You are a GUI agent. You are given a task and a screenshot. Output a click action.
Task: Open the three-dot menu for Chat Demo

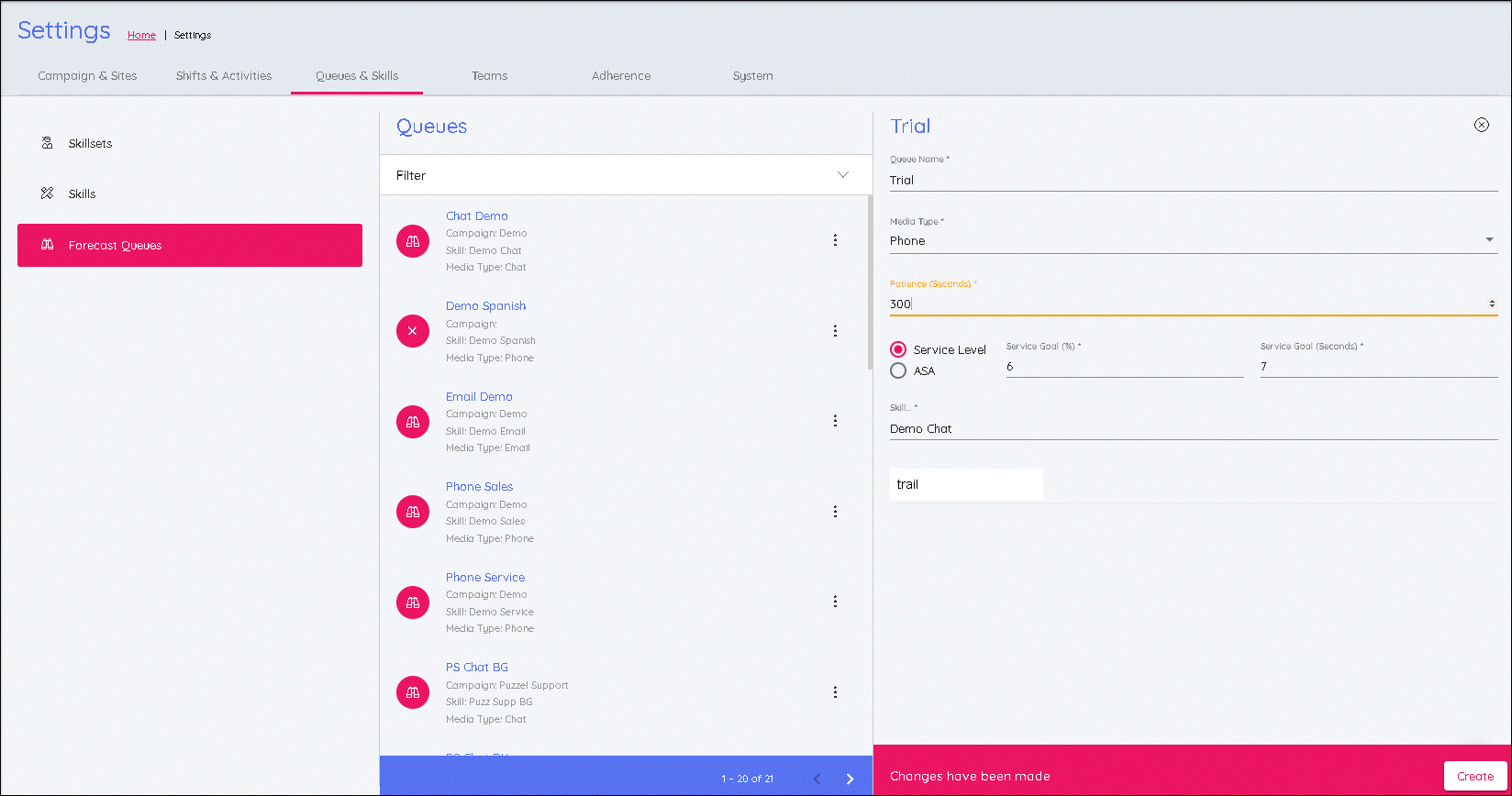point(835,240)
